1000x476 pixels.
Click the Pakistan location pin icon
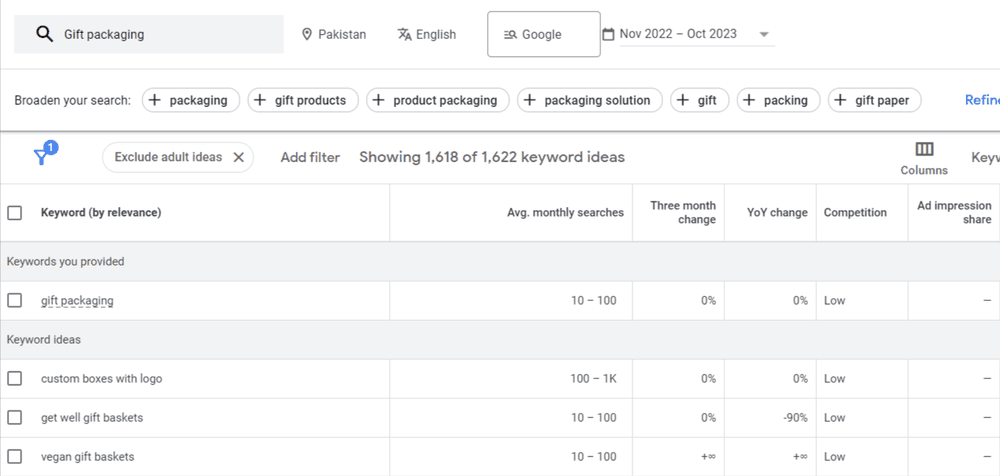click(307, 34)
